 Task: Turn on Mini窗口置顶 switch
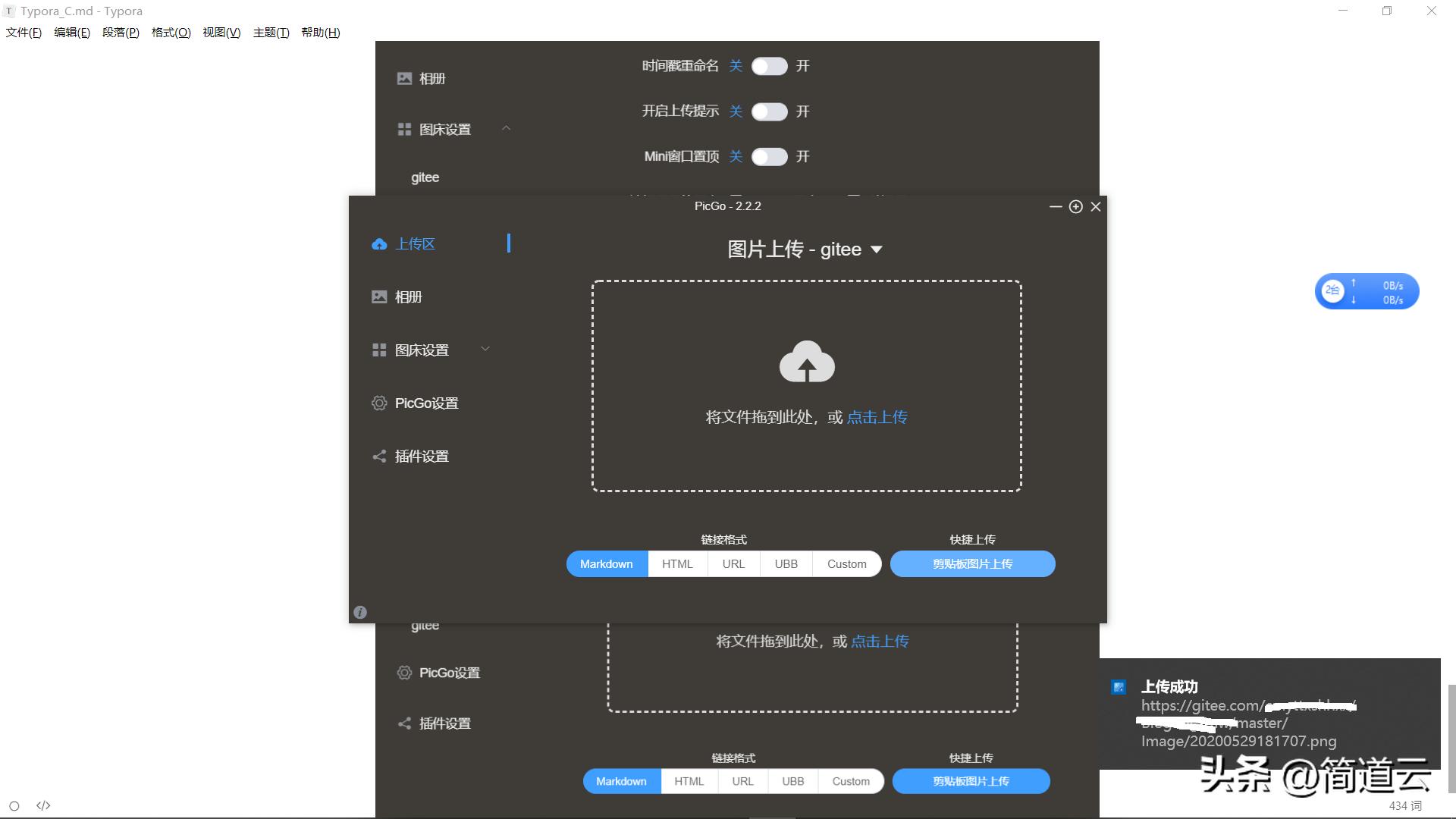point(769,156)
